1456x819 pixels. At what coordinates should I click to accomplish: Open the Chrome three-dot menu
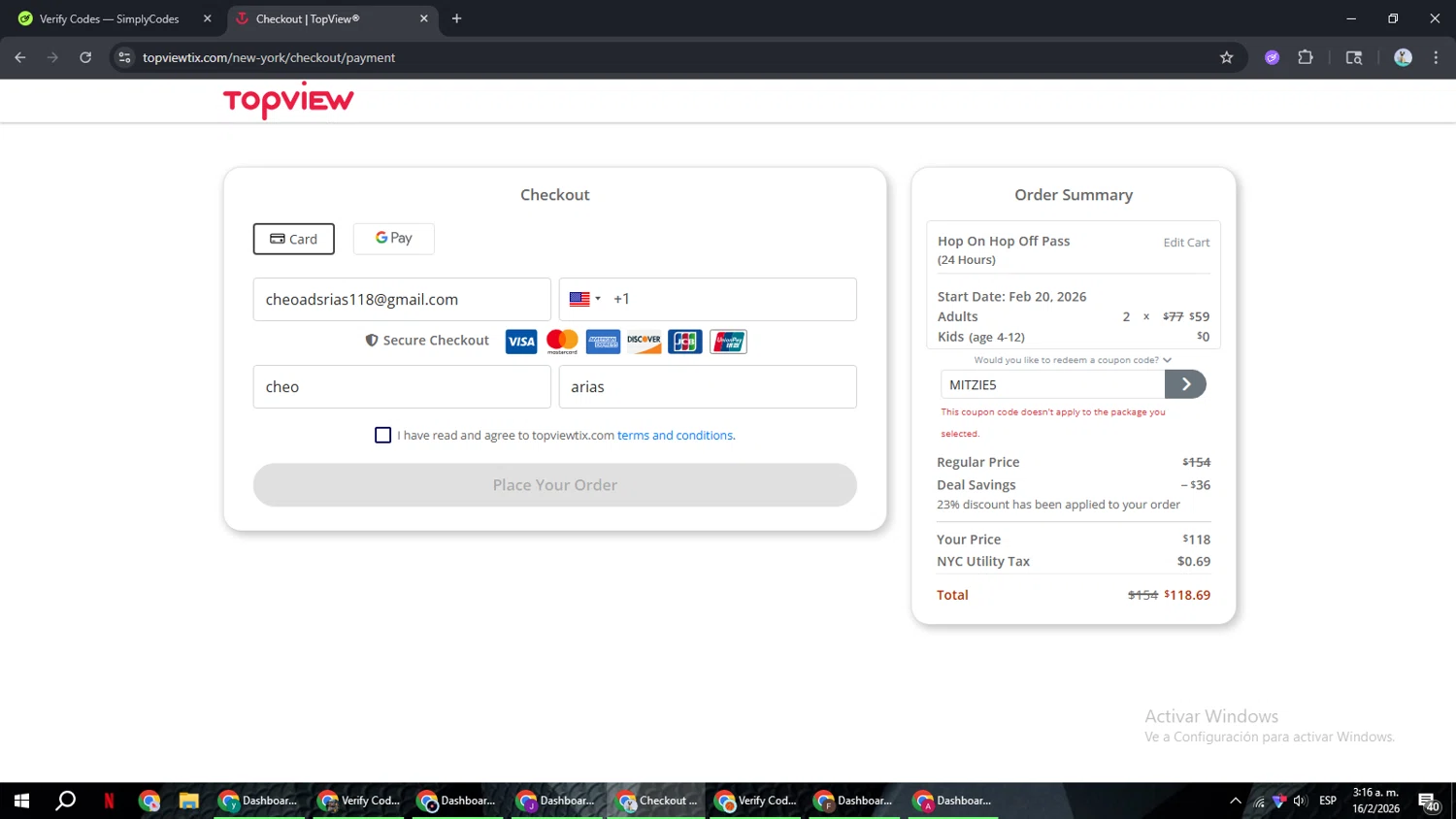click(1437, 57)
